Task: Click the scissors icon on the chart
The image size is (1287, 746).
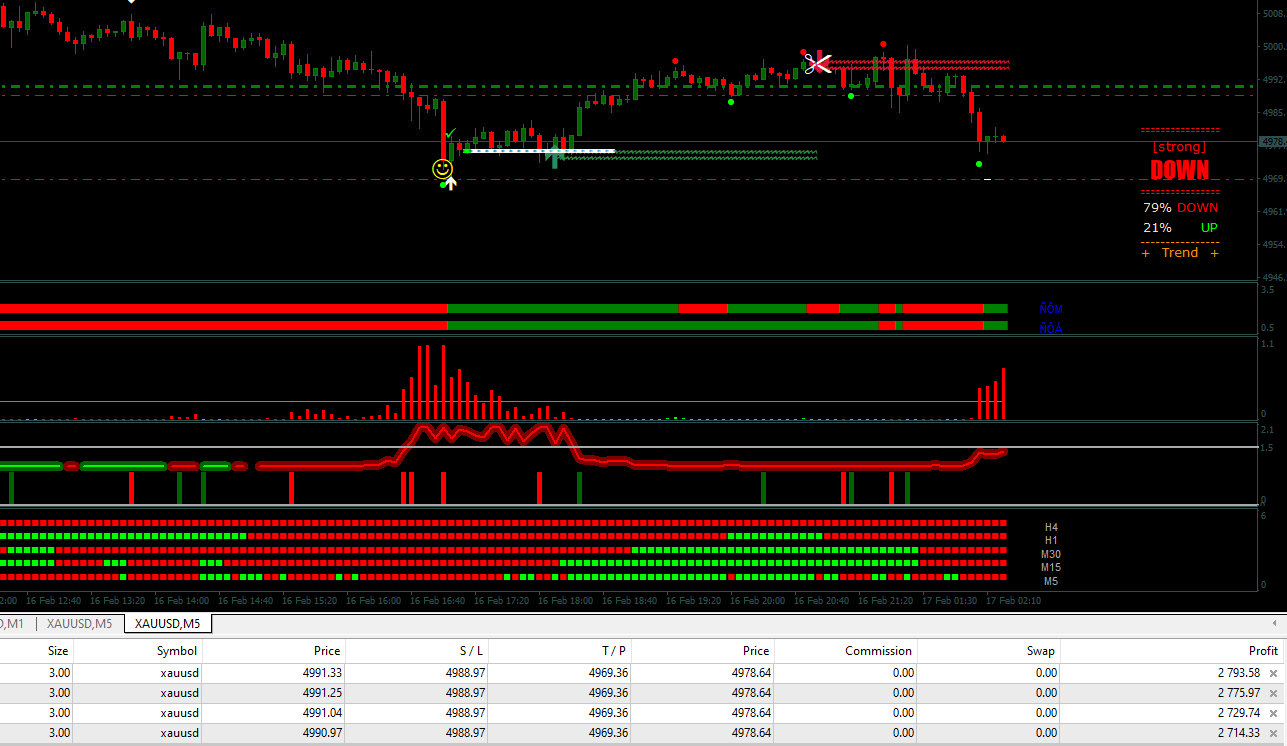Action: pos(818,63)
